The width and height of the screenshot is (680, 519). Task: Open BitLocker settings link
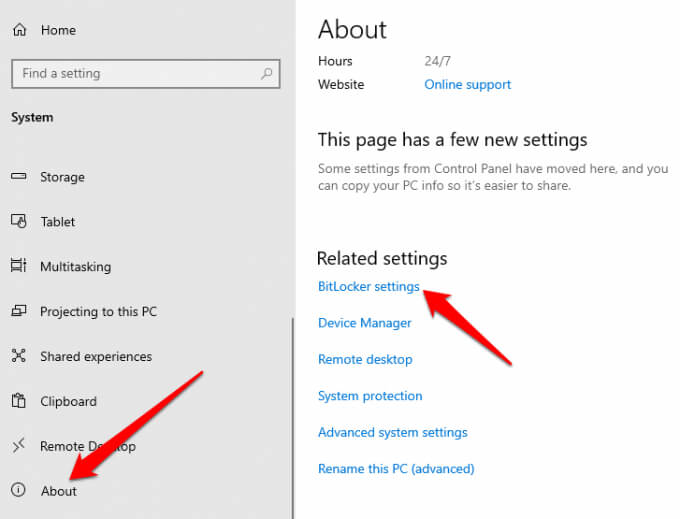pyautogui.click(x=368, y=287)
